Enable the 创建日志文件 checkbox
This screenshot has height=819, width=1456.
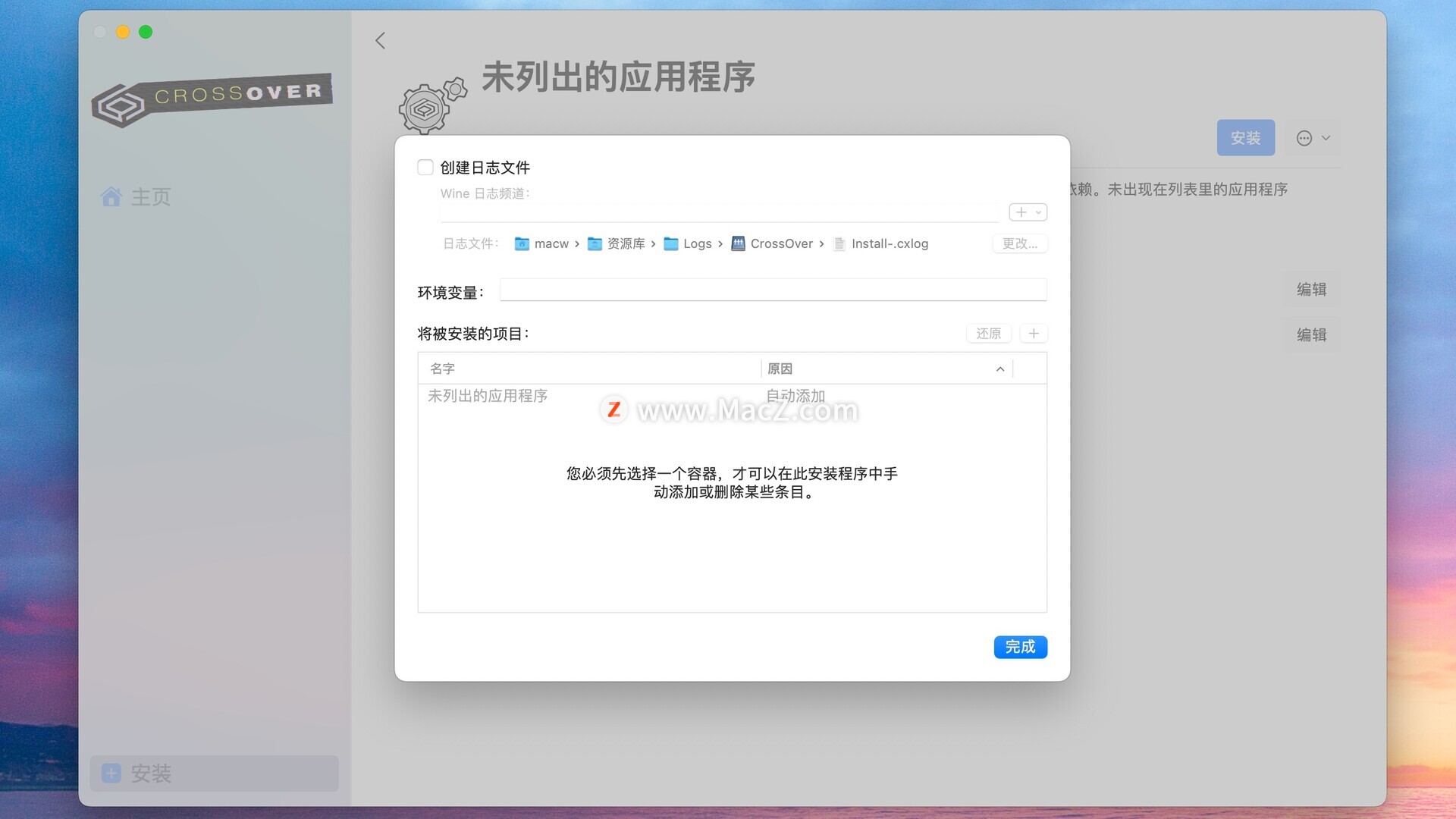point(425,167)
